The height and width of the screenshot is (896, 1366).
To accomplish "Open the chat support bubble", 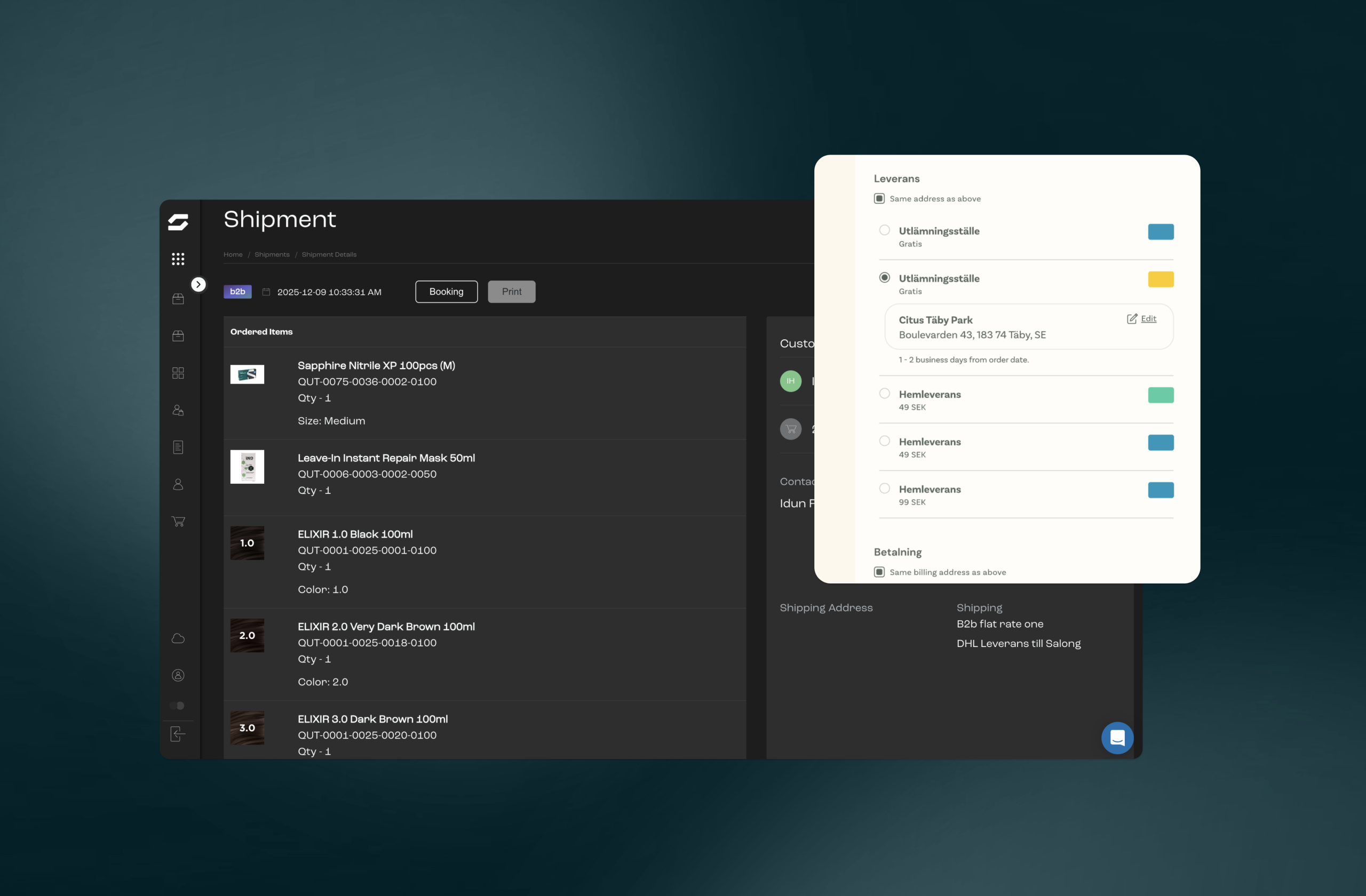I will (x=1116, y=738).
